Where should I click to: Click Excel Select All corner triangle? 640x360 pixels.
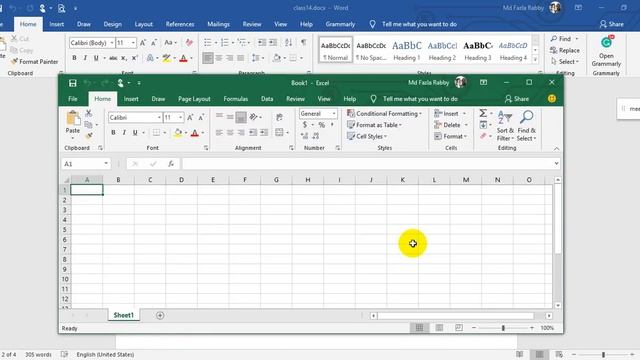coord(66,180)
